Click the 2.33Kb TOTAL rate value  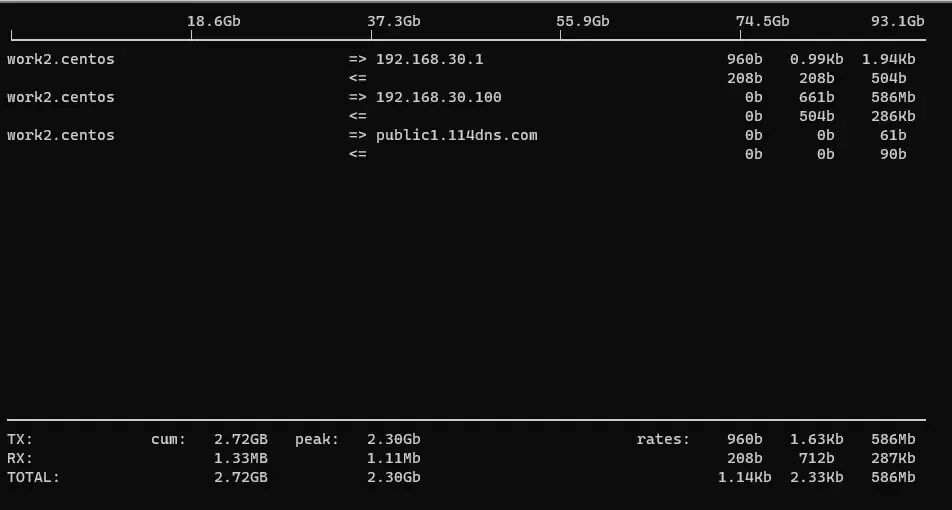(817, 477)
